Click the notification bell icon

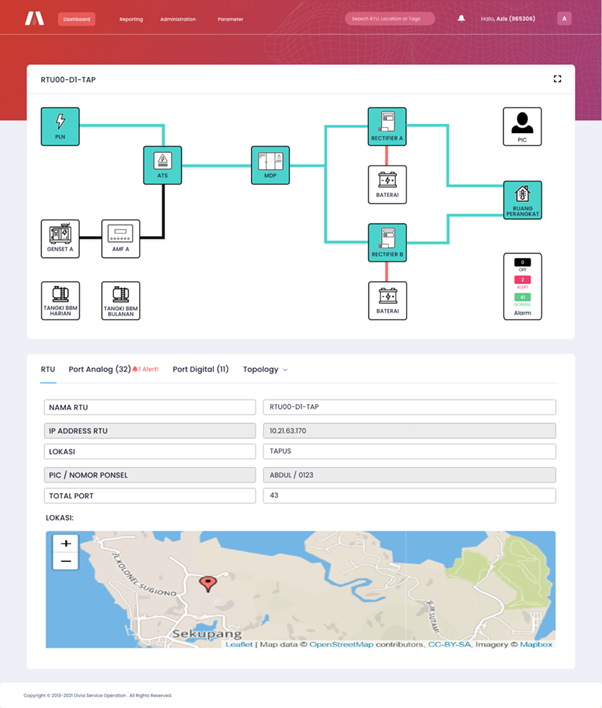(x=461, y=18)
